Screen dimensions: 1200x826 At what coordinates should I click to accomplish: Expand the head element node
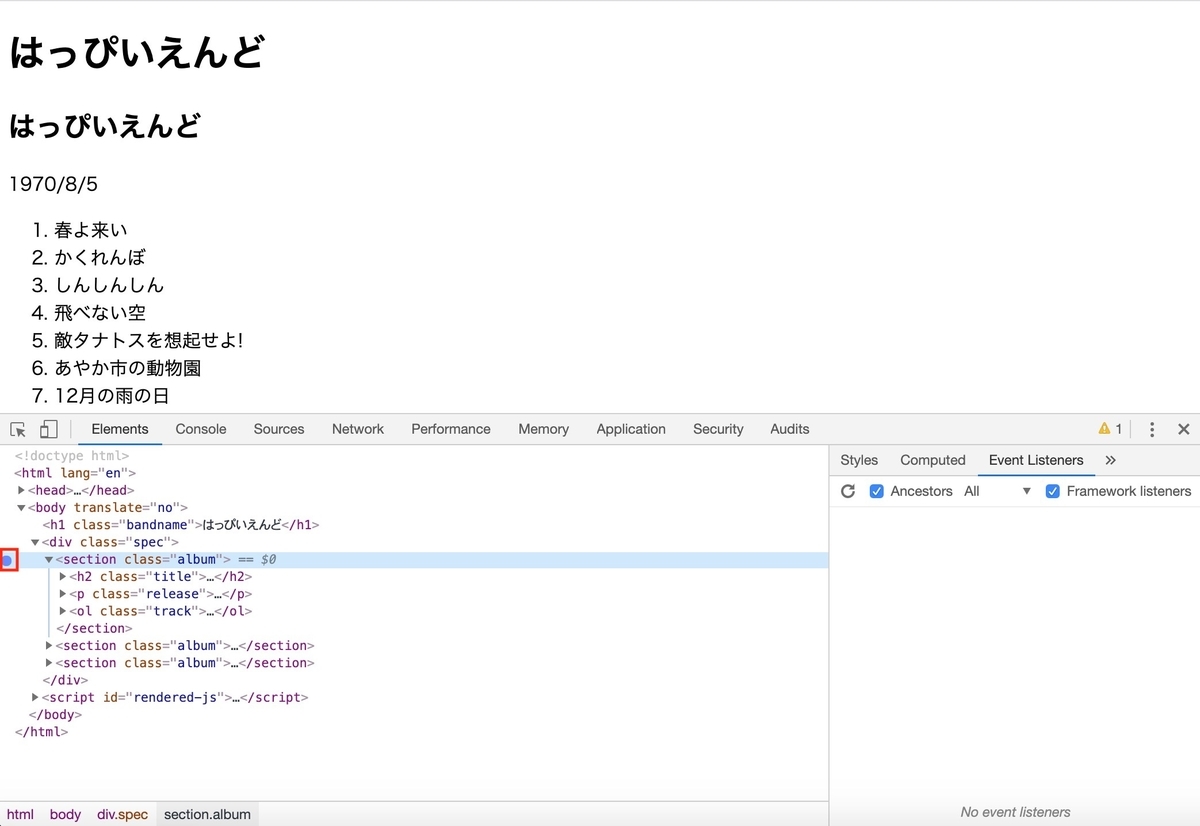pyautogui.click(x=22, y=490)
